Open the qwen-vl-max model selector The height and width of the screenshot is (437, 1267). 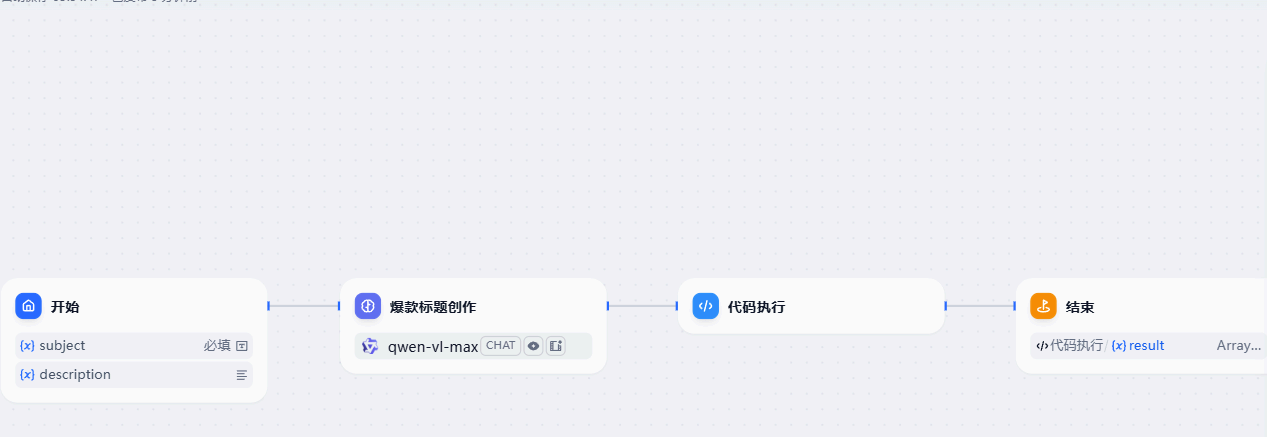pos(473,346)
